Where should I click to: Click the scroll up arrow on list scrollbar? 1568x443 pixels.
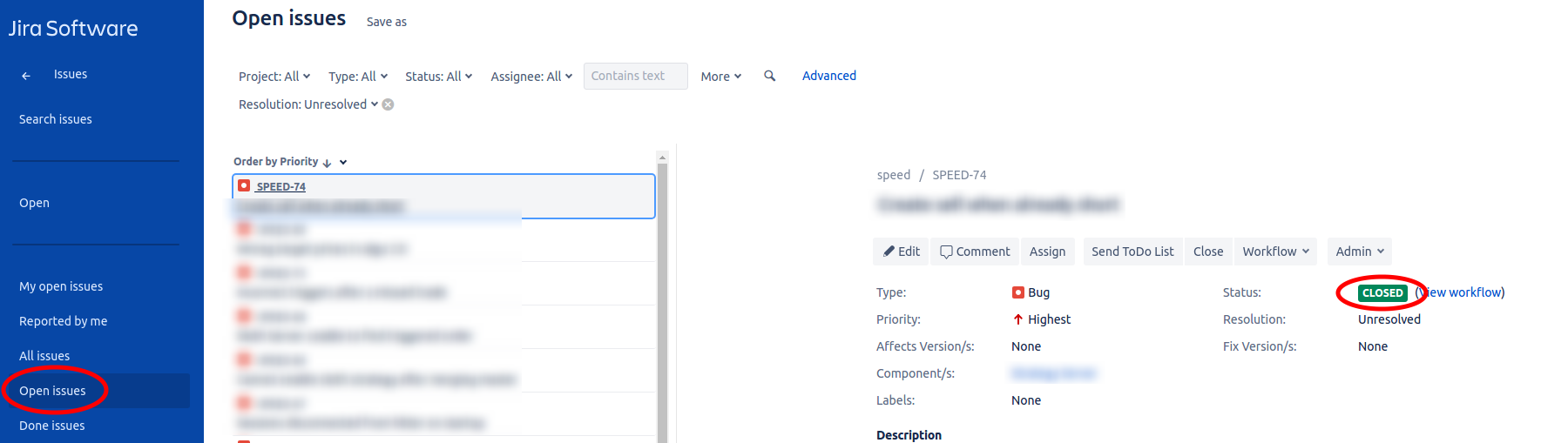pos(662,158)
